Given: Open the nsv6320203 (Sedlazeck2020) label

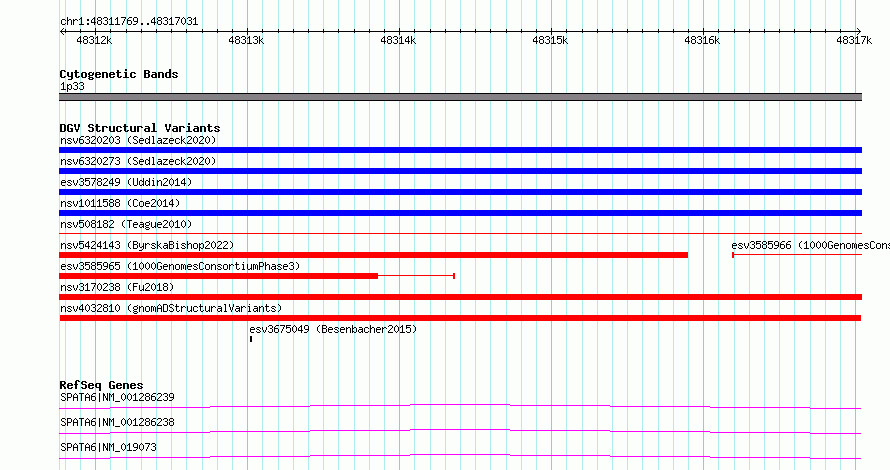Looking at the screenshot, I should pyautogui.click(x=138, y=140).
